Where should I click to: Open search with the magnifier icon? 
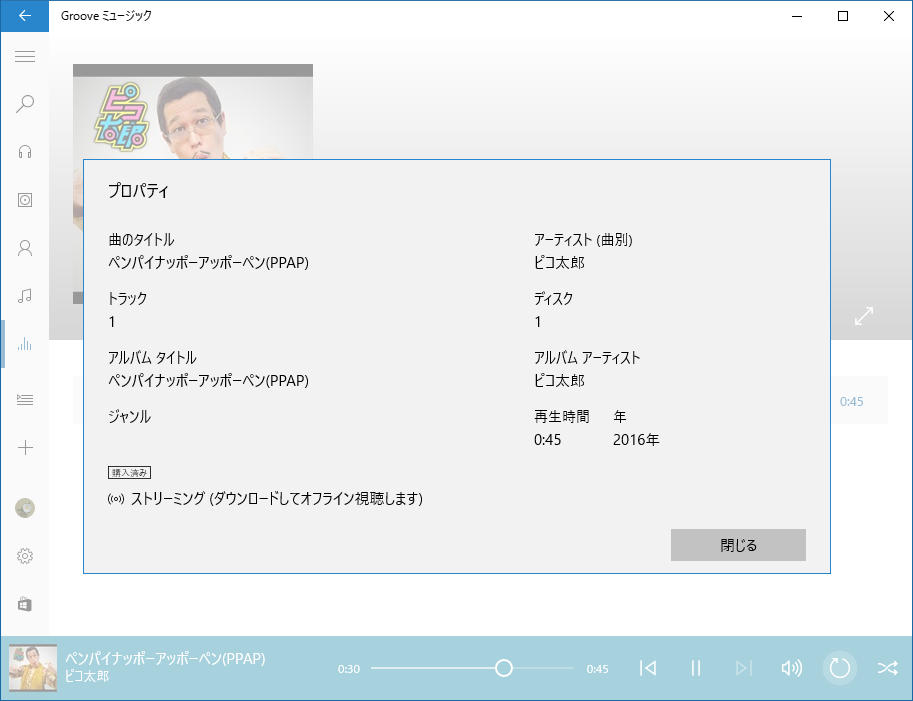(x=24, y=104)
